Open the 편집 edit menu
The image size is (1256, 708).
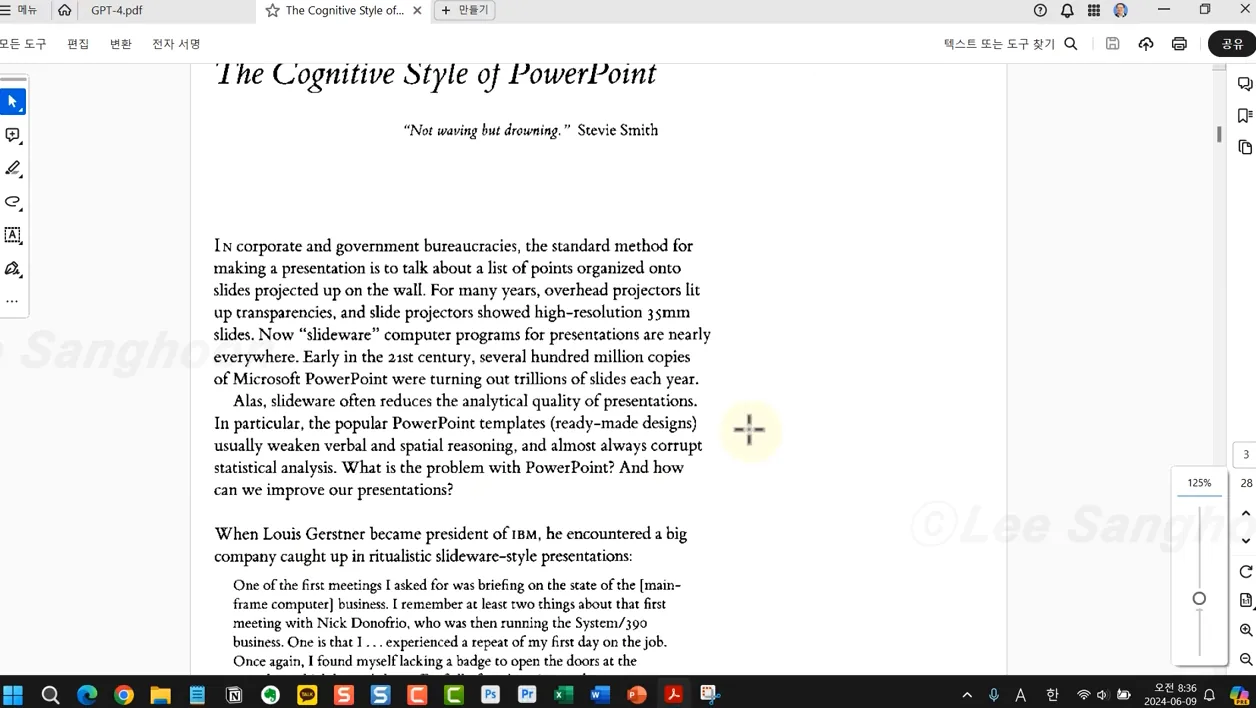(x=78, y=44)
